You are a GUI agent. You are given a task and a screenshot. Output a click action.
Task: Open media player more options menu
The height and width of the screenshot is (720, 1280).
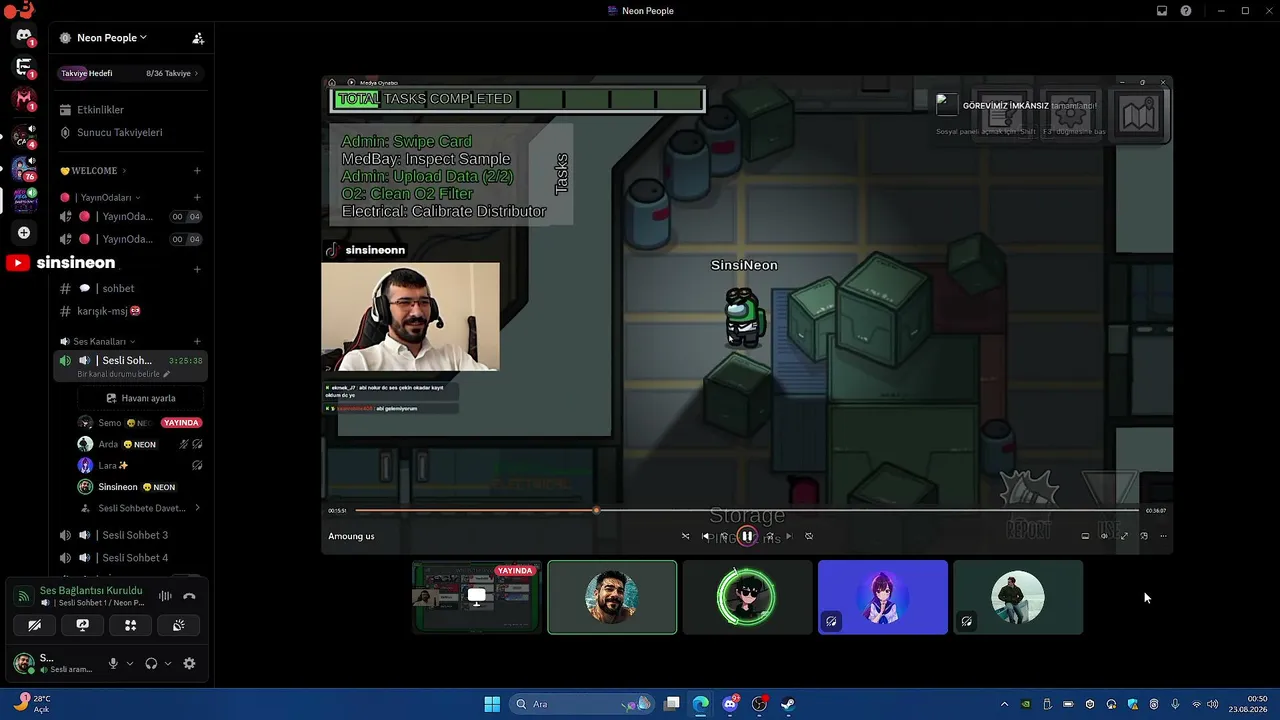pyautogui.click(x=1163, y=536)
